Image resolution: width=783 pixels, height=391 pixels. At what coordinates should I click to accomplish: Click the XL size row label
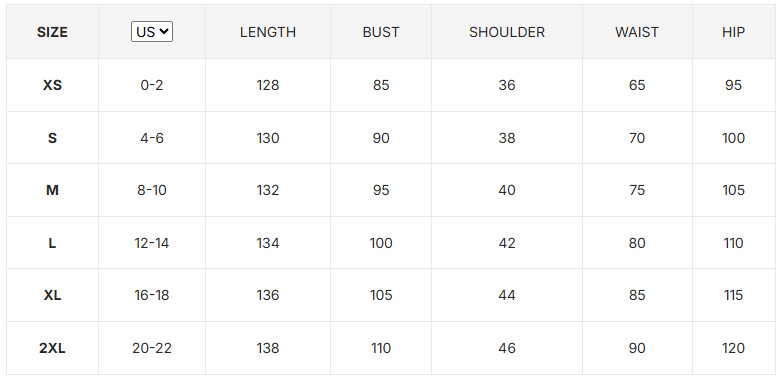(52, 296)
